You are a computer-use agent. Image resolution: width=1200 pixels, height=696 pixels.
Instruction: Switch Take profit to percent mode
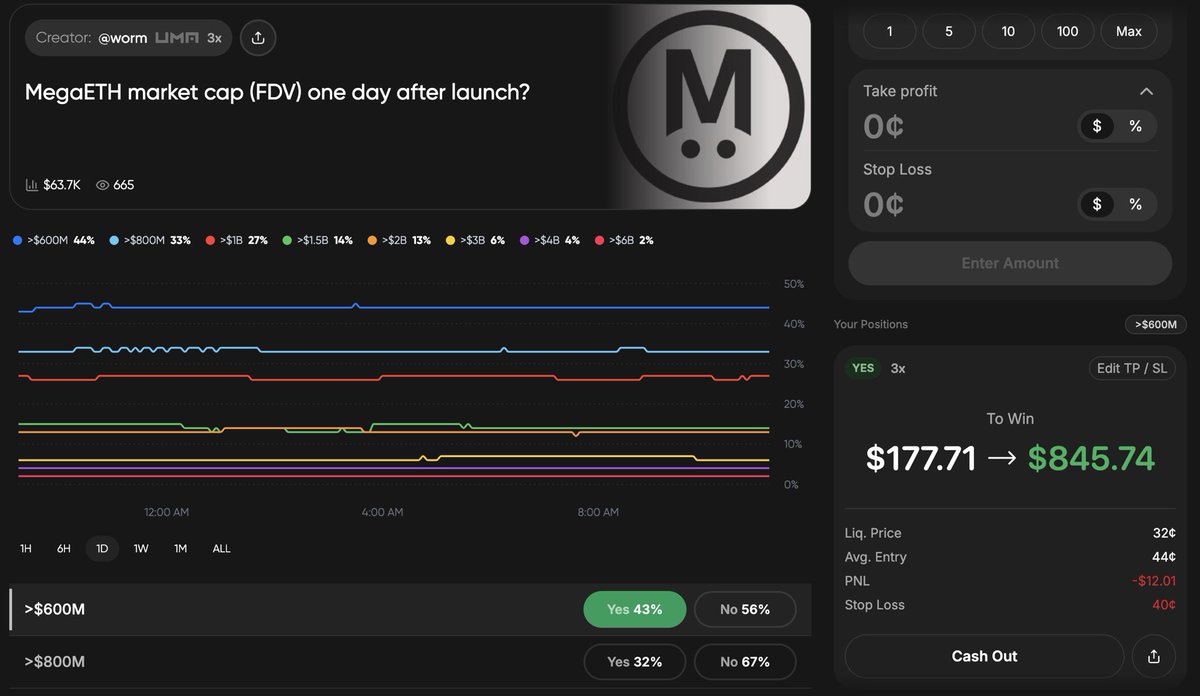[x=1135, y=126]
